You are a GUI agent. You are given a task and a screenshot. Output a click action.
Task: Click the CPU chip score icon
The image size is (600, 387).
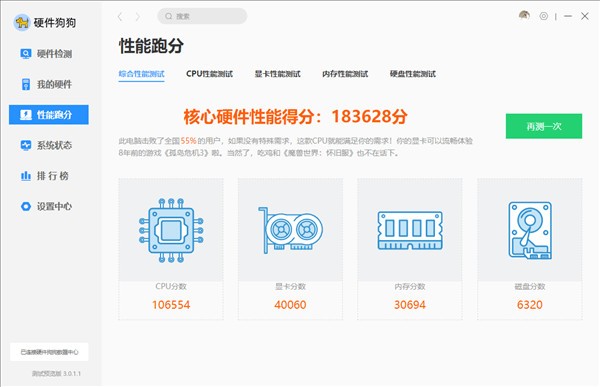coord(171,230)
